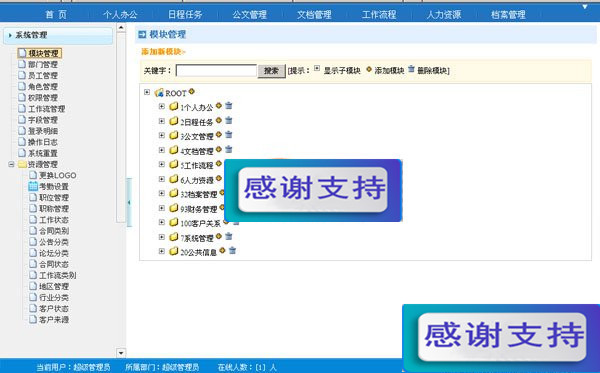
Task: Click the trash icon for 4文档管理
Action: [228, 150]
